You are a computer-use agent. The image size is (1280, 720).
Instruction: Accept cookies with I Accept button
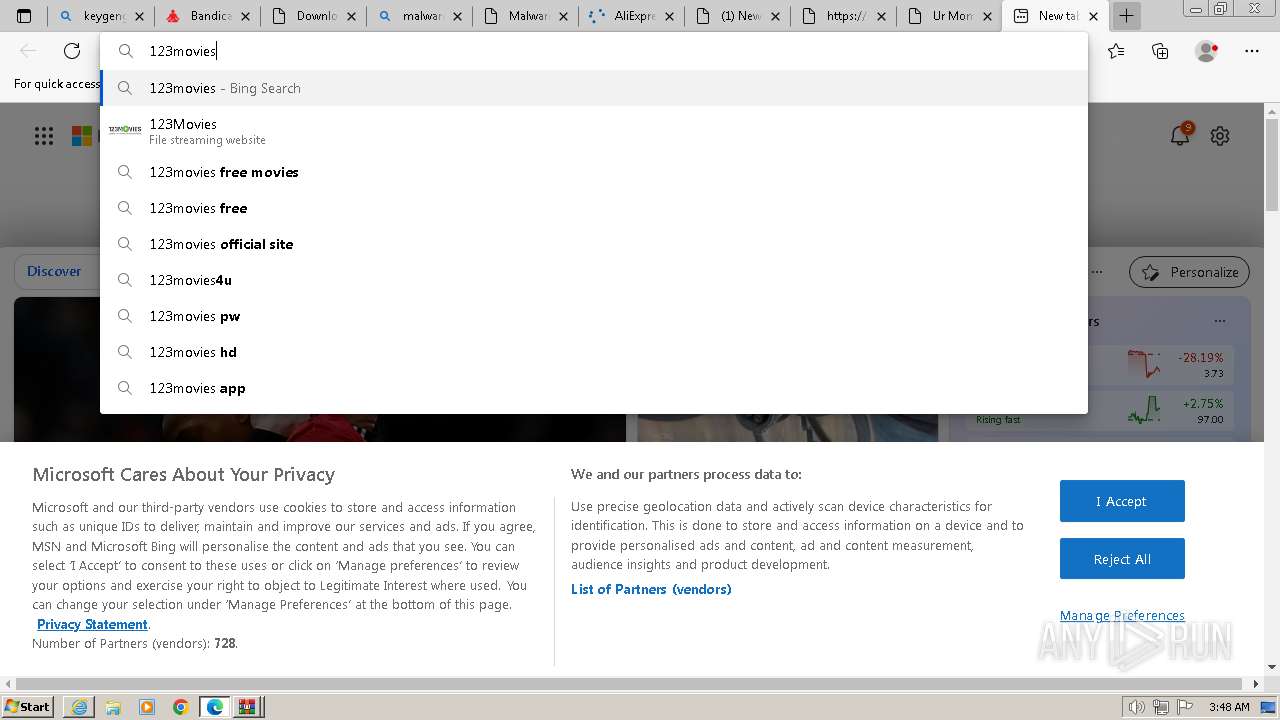[1122, 501]
